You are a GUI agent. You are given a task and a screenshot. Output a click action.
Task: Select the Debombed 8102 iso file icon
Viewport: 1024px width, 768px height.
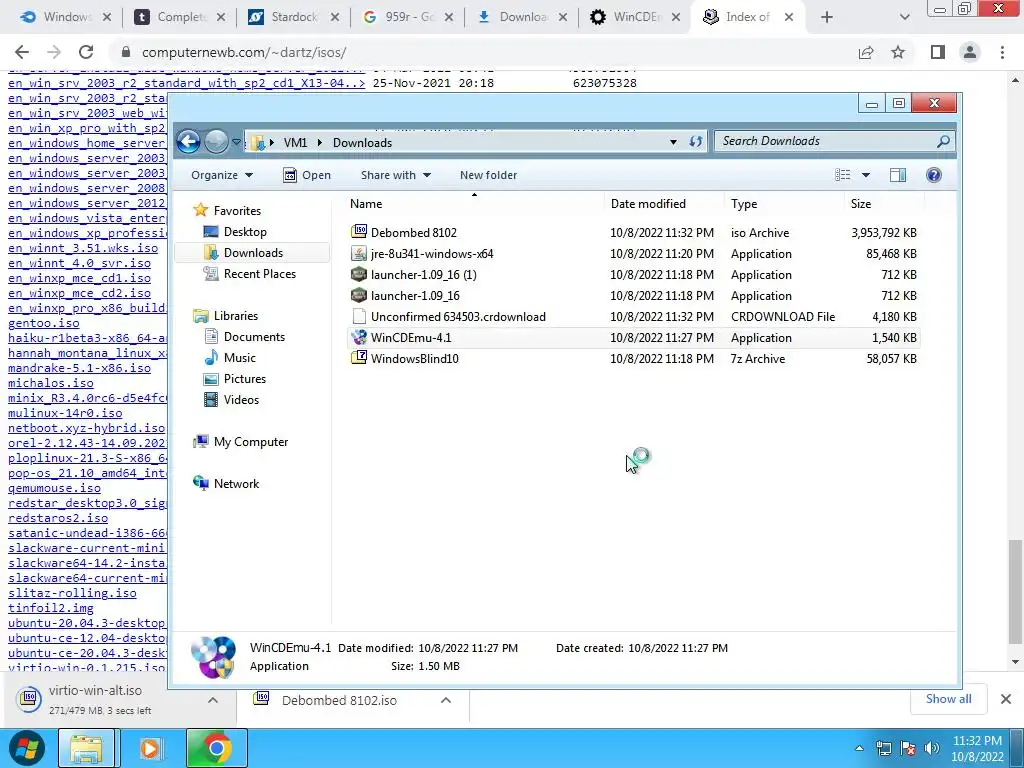click(359, 232)
